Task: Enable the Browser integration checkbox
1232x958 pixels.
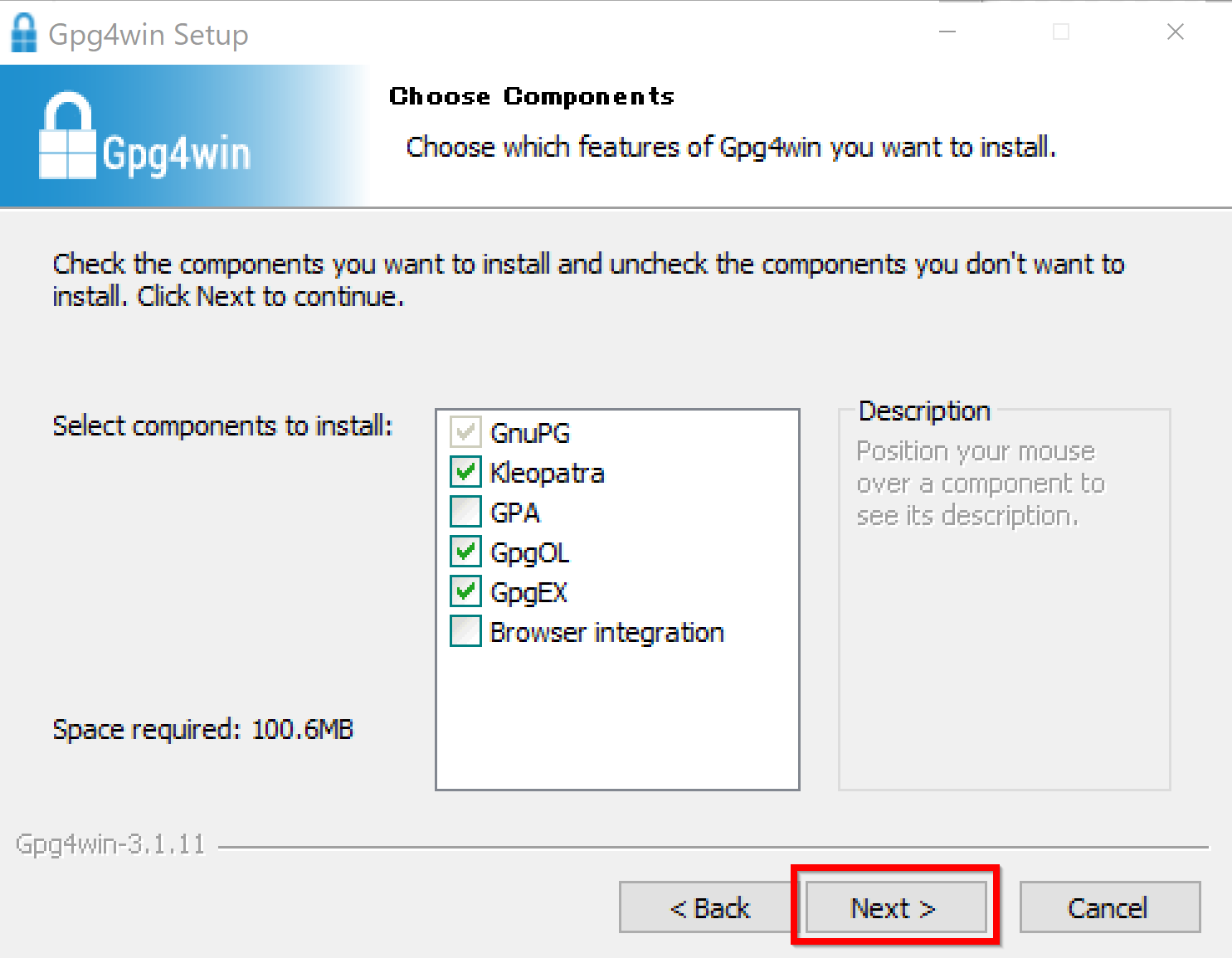Action: 465,631
